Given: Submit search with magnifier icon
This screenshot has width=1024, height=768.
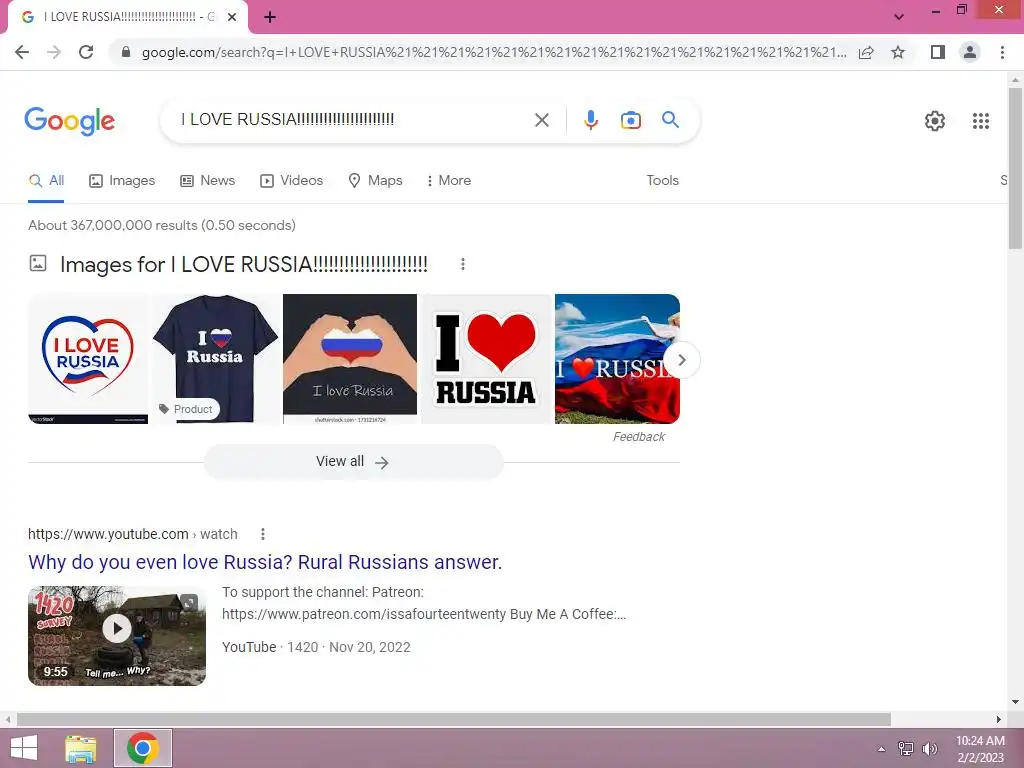Looking at the screenshot, I should tap(670, 120).
